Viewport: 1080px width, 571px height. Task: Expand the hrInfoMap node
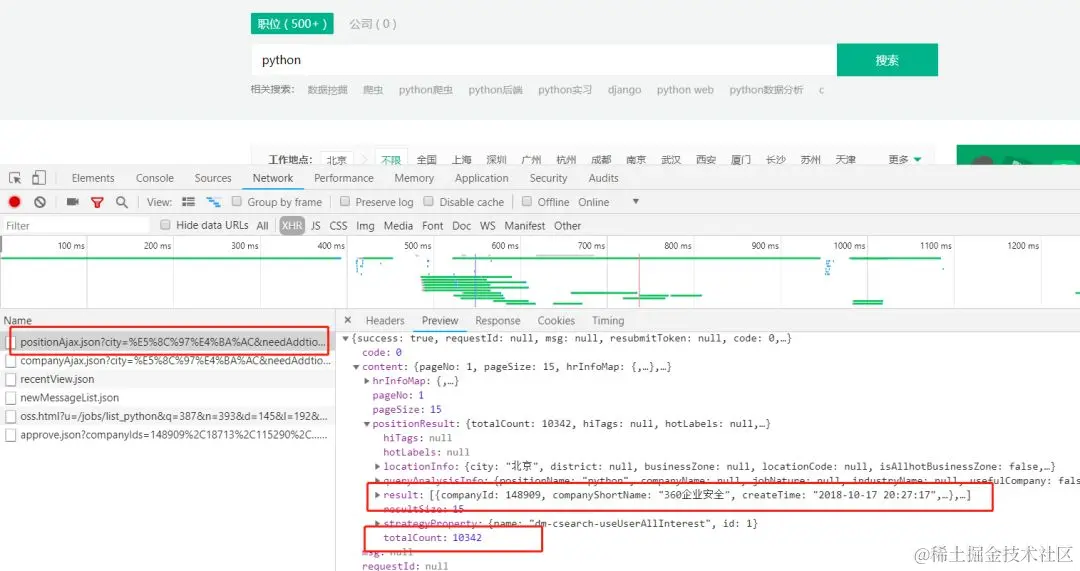click(x=367, y=381)
